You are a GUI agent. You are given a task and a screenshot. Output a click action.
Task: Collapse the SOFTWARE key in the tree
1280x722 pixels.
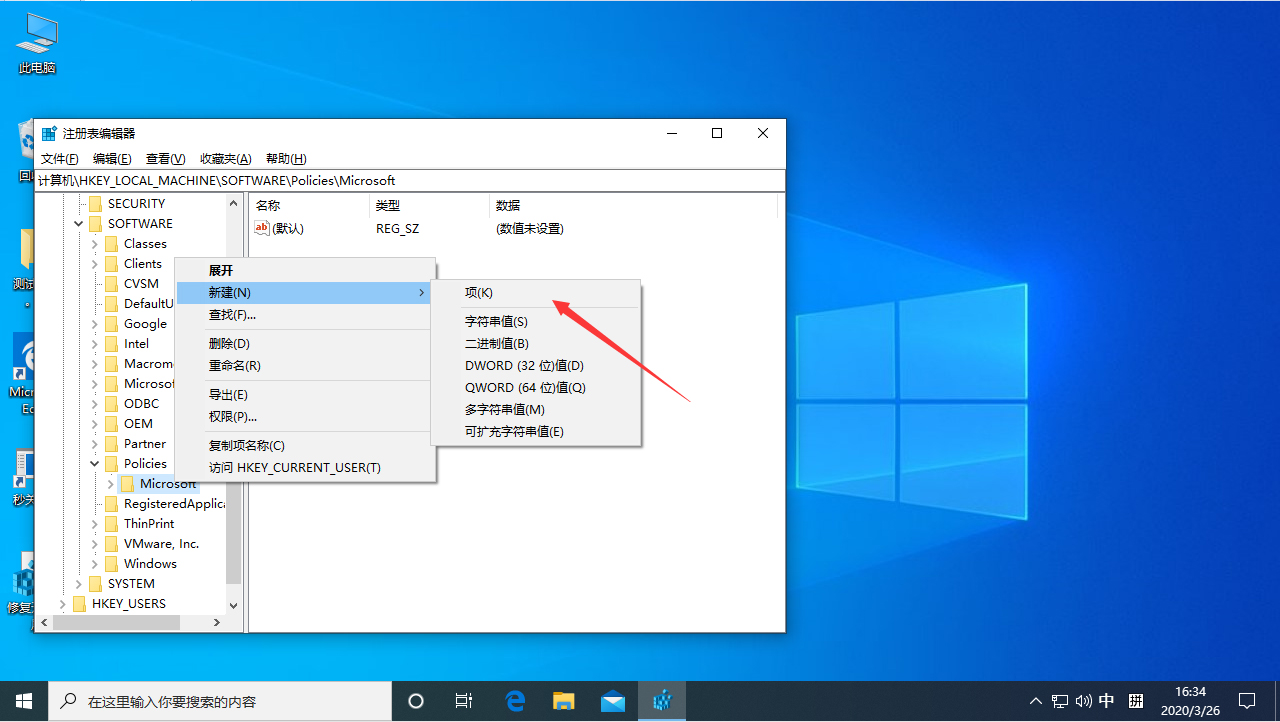[x=78, y=223]
